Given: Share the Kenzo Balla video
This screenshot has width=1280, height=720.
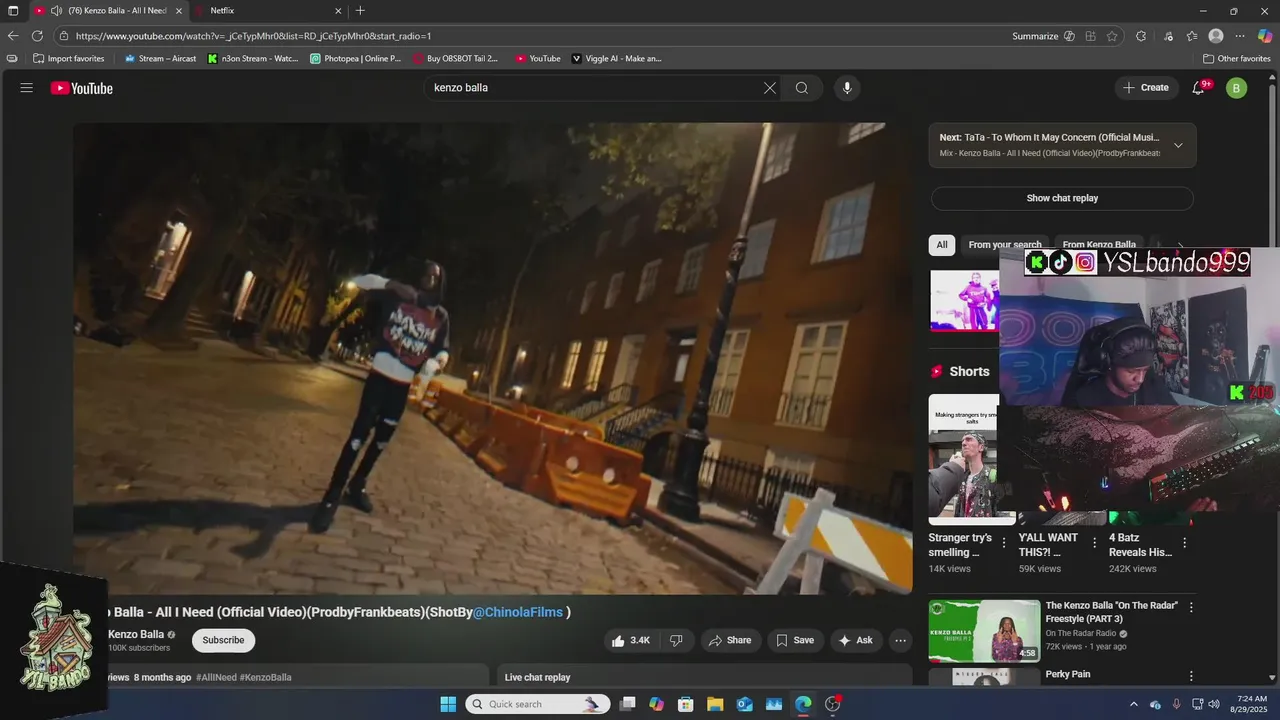Looking at the screenshot, I should click(730, 640).
